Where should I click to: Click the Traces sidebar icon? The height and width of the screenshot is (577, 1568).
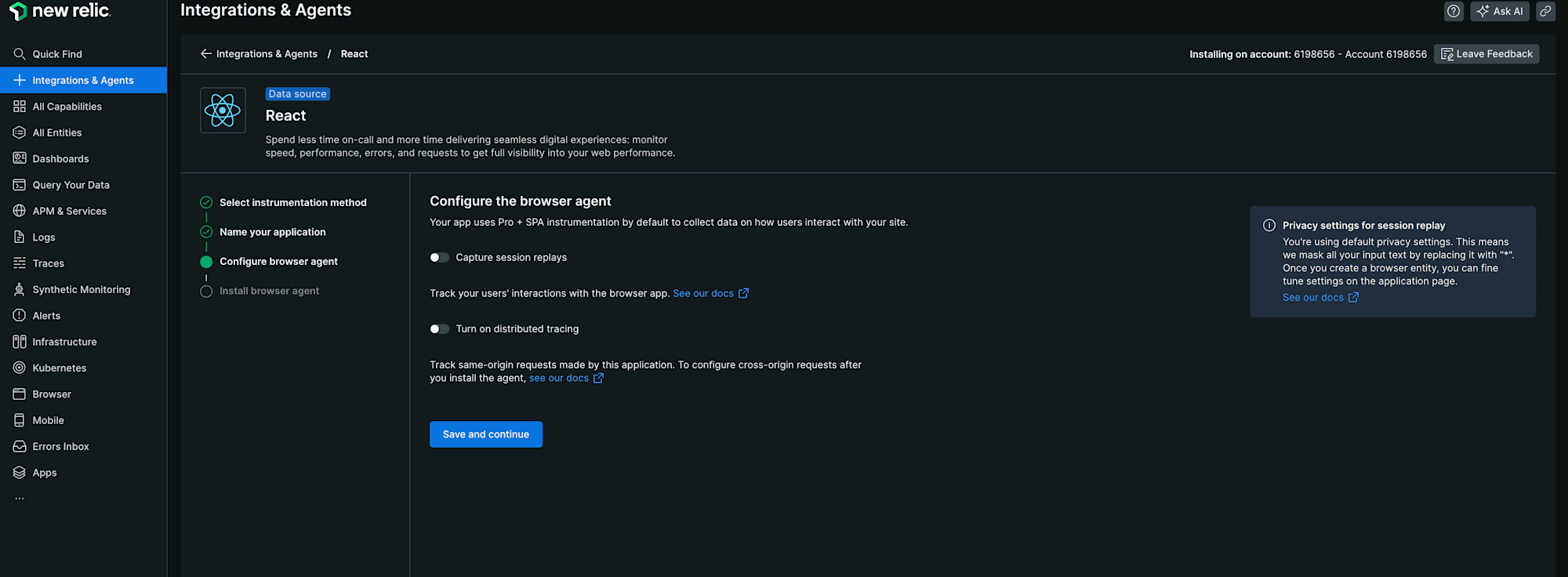(20, 263)
